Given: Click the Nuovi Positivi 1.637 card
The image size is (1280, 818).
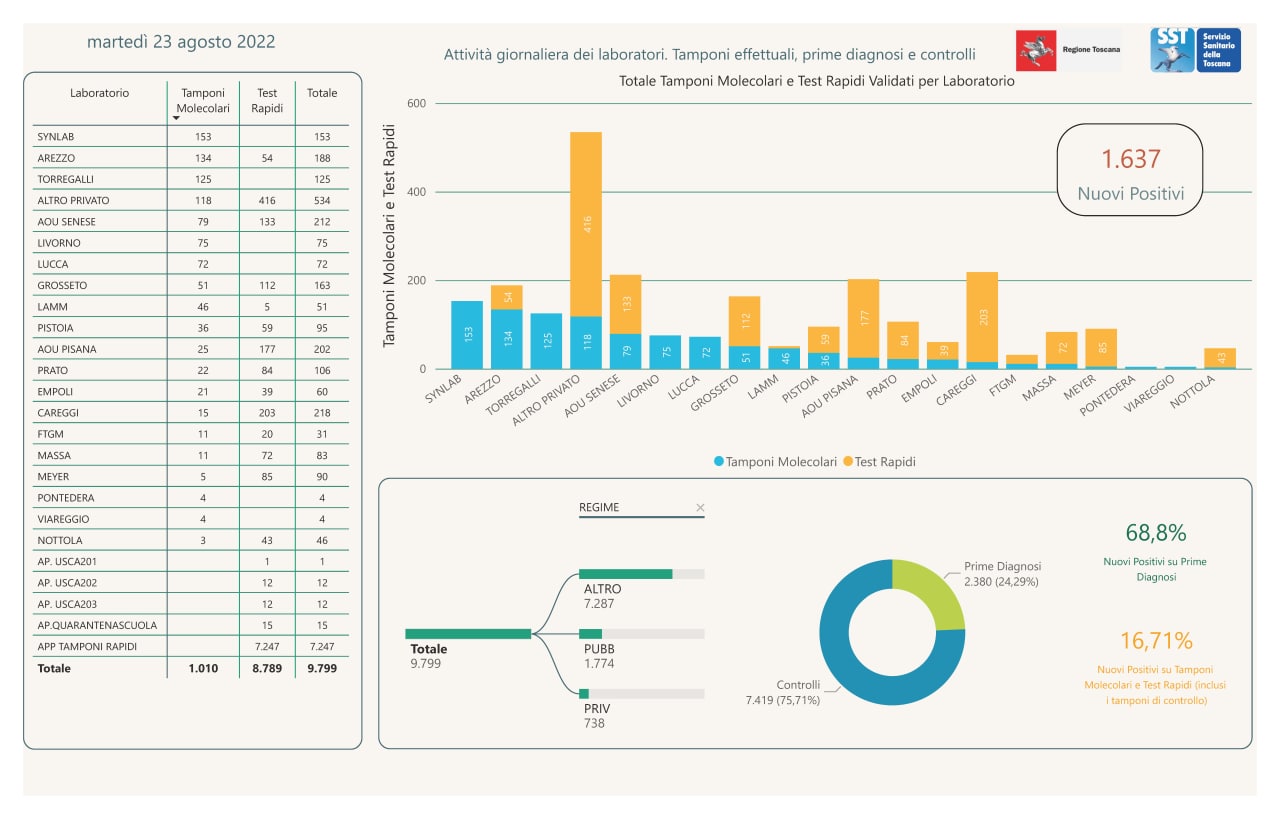Looking at the screenshot, I should [x=1130, y=170].
